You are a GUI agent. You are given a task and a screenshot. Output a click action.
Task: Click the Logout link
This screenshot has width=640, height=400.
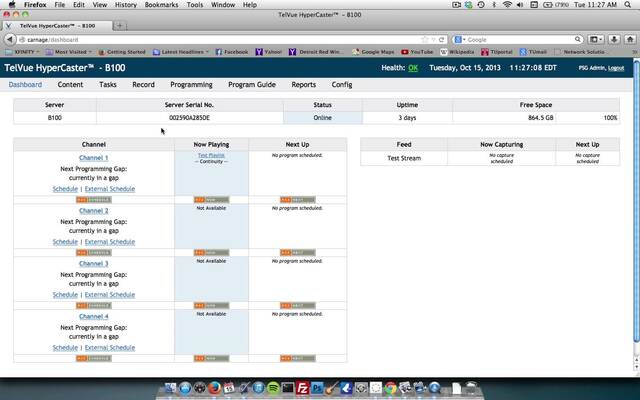point(616,68)
